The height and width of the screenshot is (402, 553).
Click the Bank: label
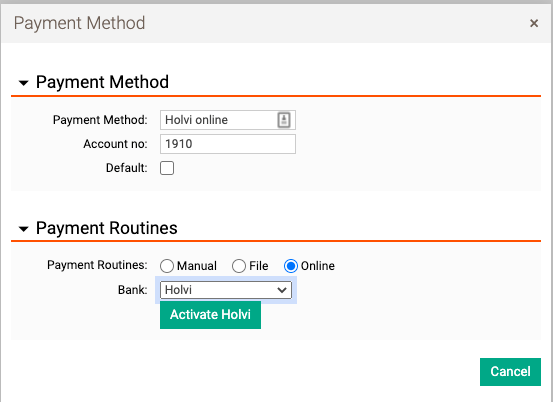click(133, 290)
